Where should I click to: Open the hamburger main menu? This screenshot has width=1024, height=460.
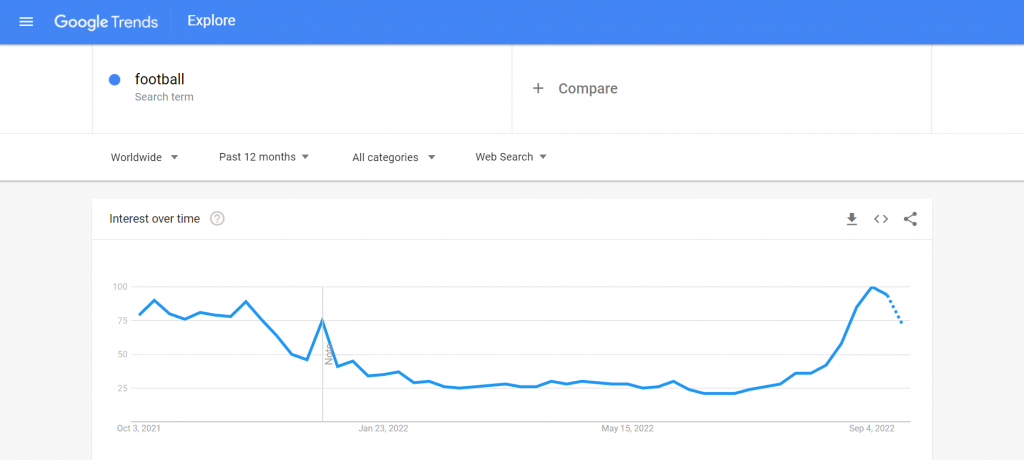point(26,21)
